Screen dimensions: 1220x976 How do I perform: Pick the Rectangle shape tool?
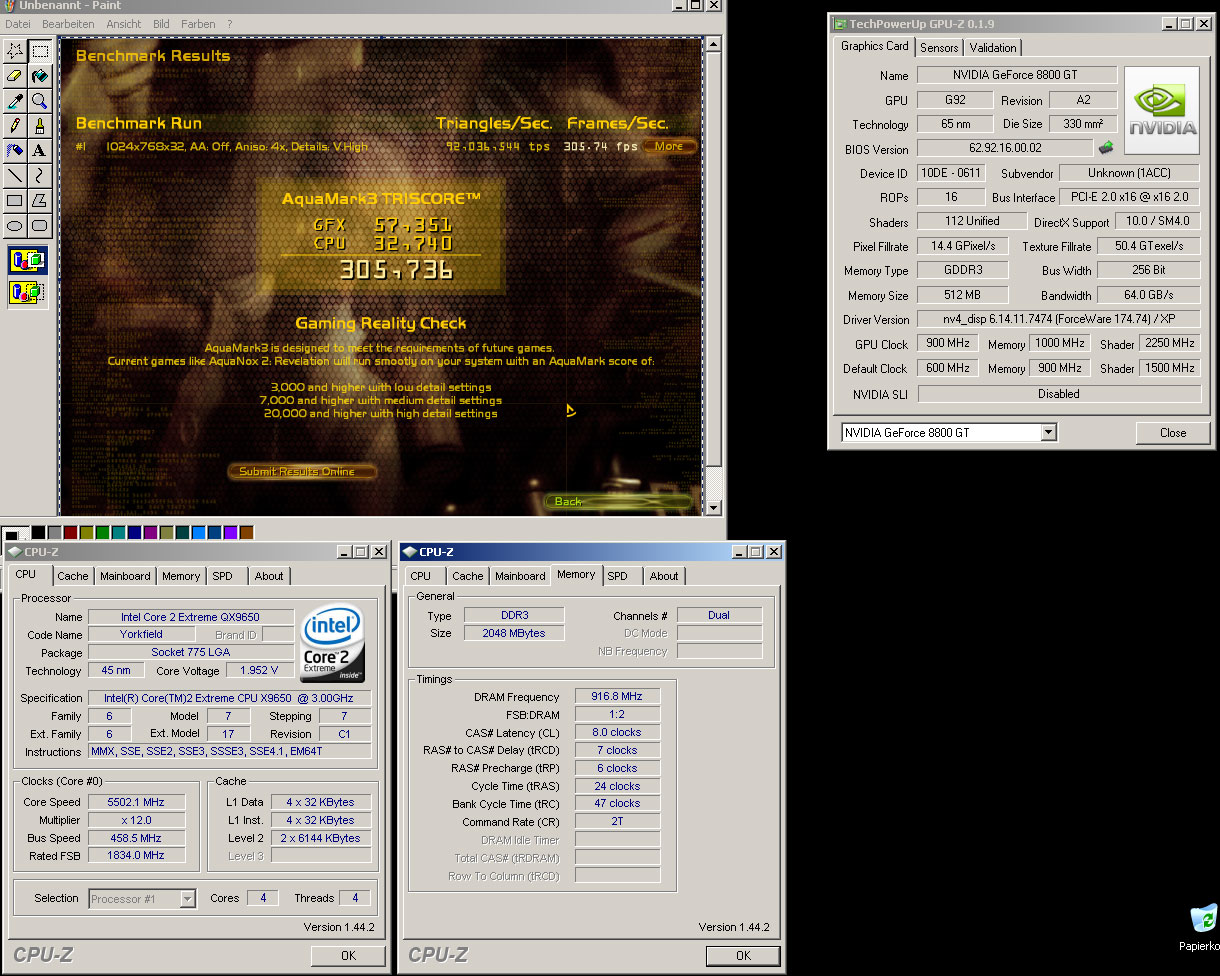coord(14,200)
